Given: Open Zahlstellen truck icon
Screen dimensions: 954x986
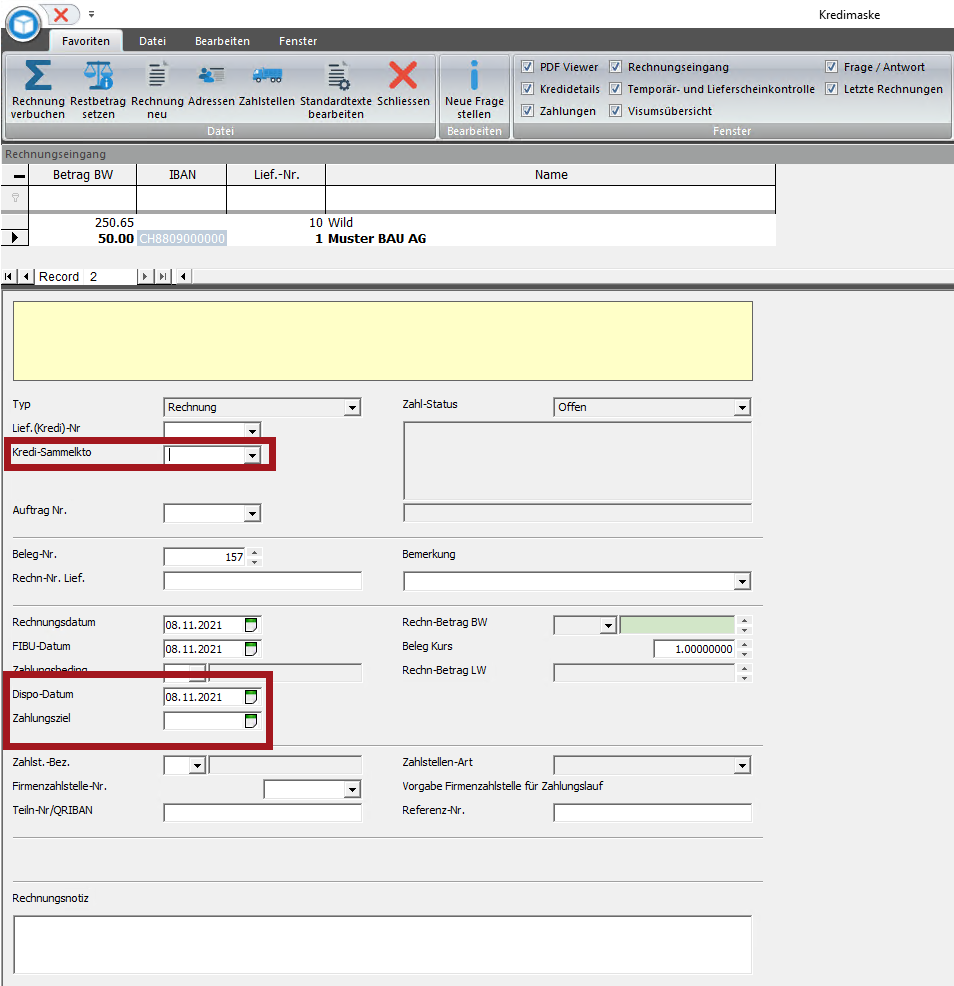Looking at the screenshot, I should click(267, 75).
